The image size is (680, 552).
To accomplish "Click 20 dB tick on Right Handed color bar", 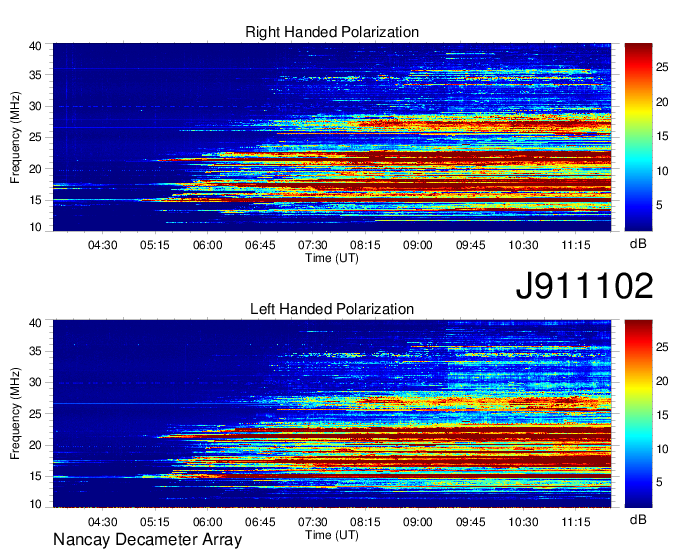I will (662, 102).
